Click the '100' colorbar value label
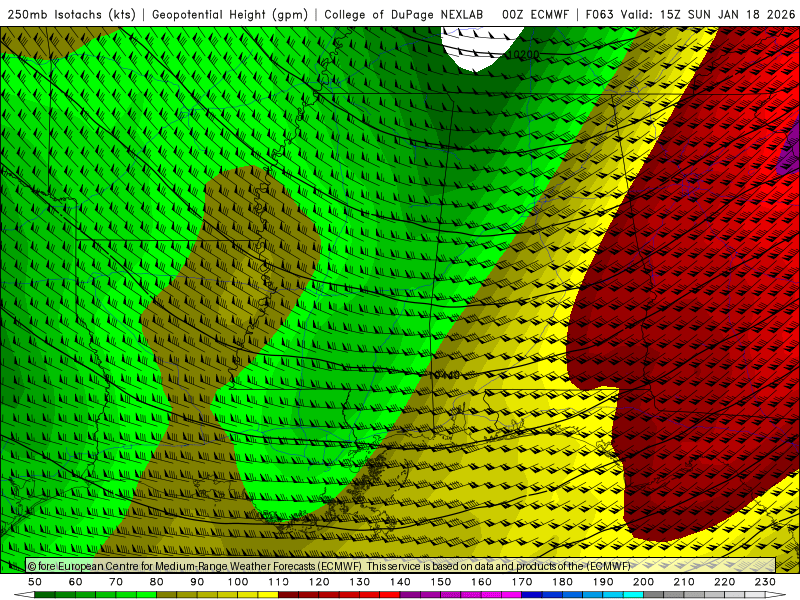The width and height of the screenshot is (800, 600). (x=238, y=582)
